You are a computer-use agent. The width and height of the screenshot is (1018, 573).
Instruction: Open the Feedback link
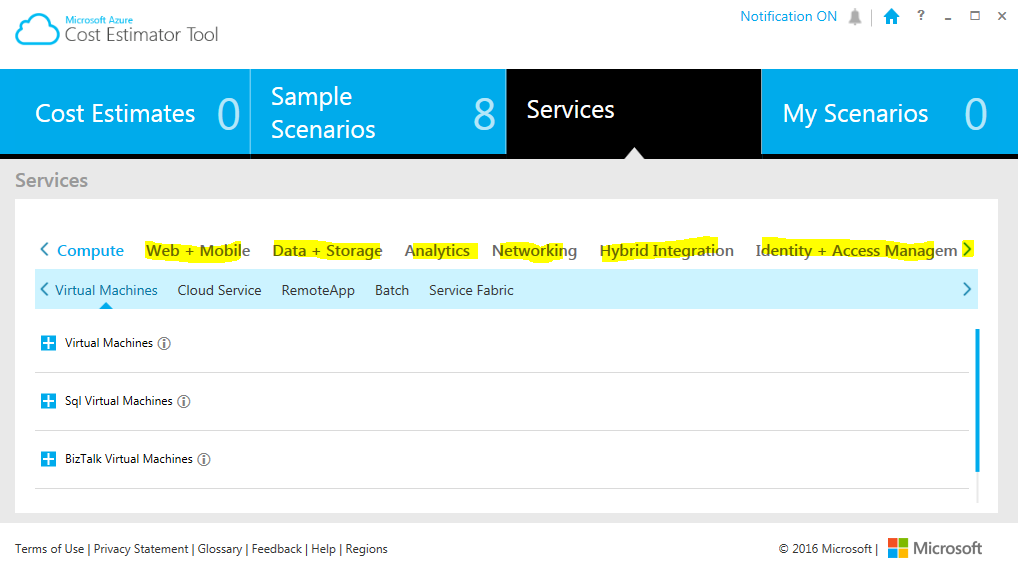point(277,549)
